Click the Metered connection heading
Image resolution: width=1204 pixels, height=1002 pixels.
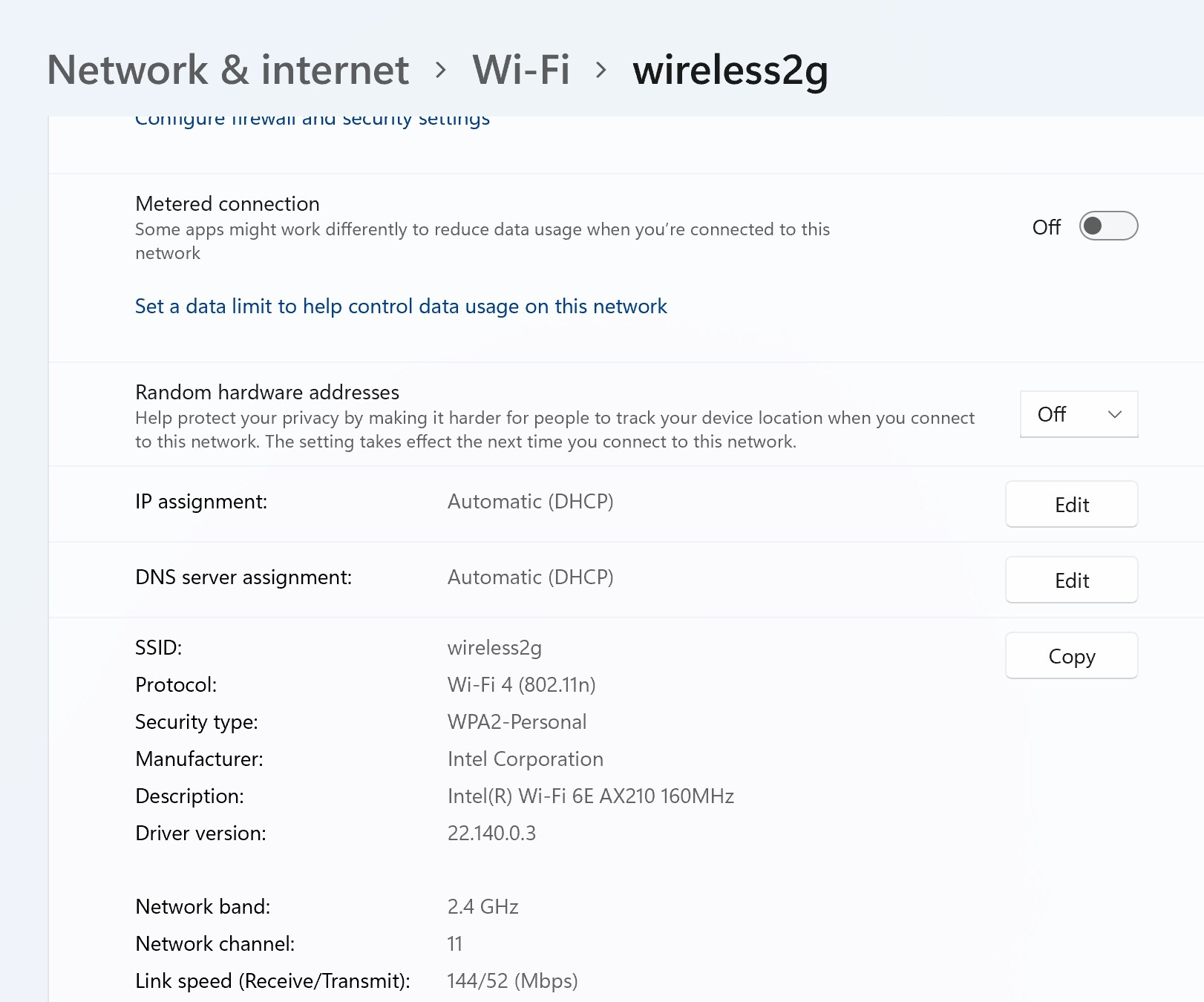pyautogui.click(x=227, y=204)
